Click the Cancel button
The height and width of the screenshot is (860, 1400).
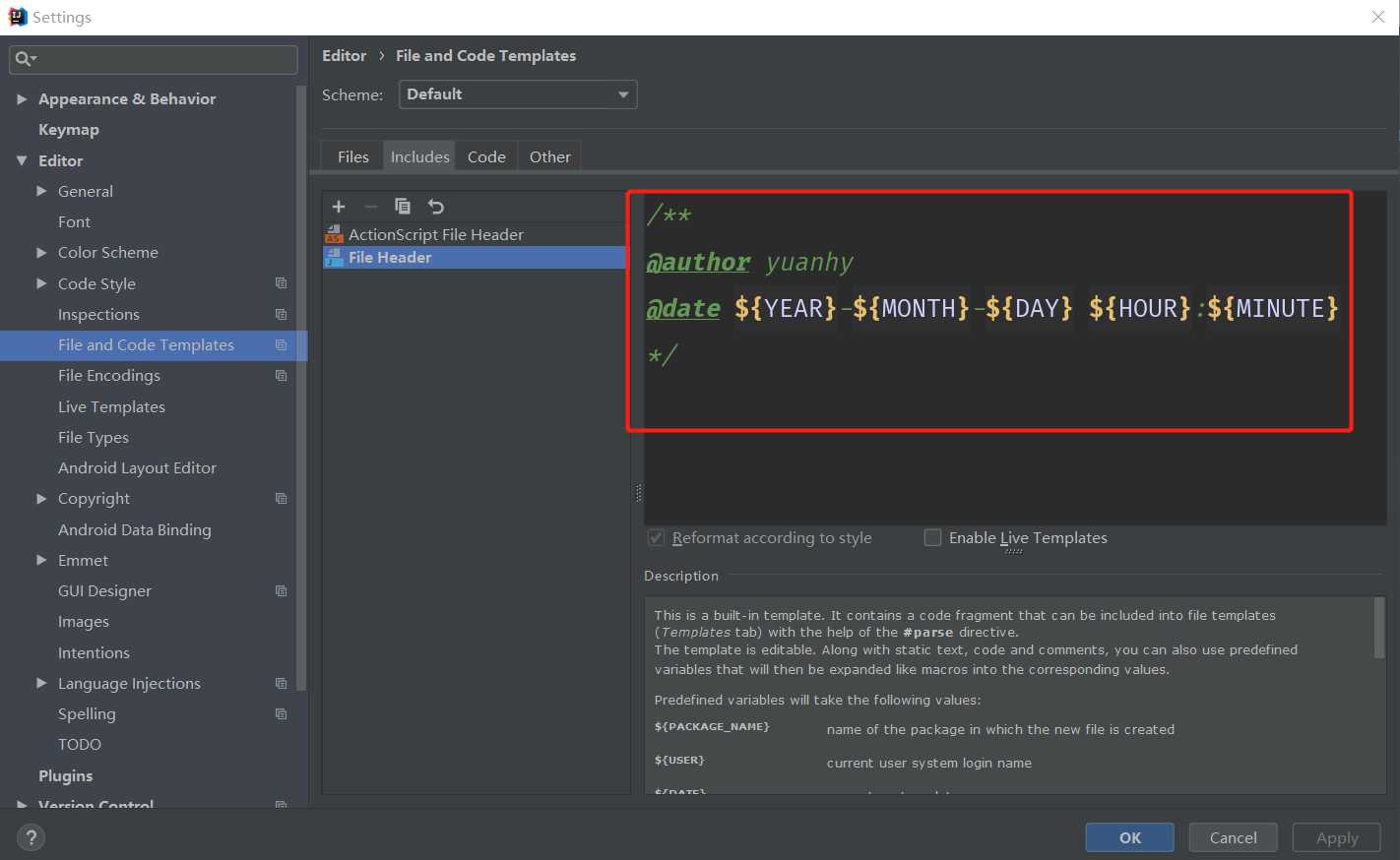[1233, 837]
